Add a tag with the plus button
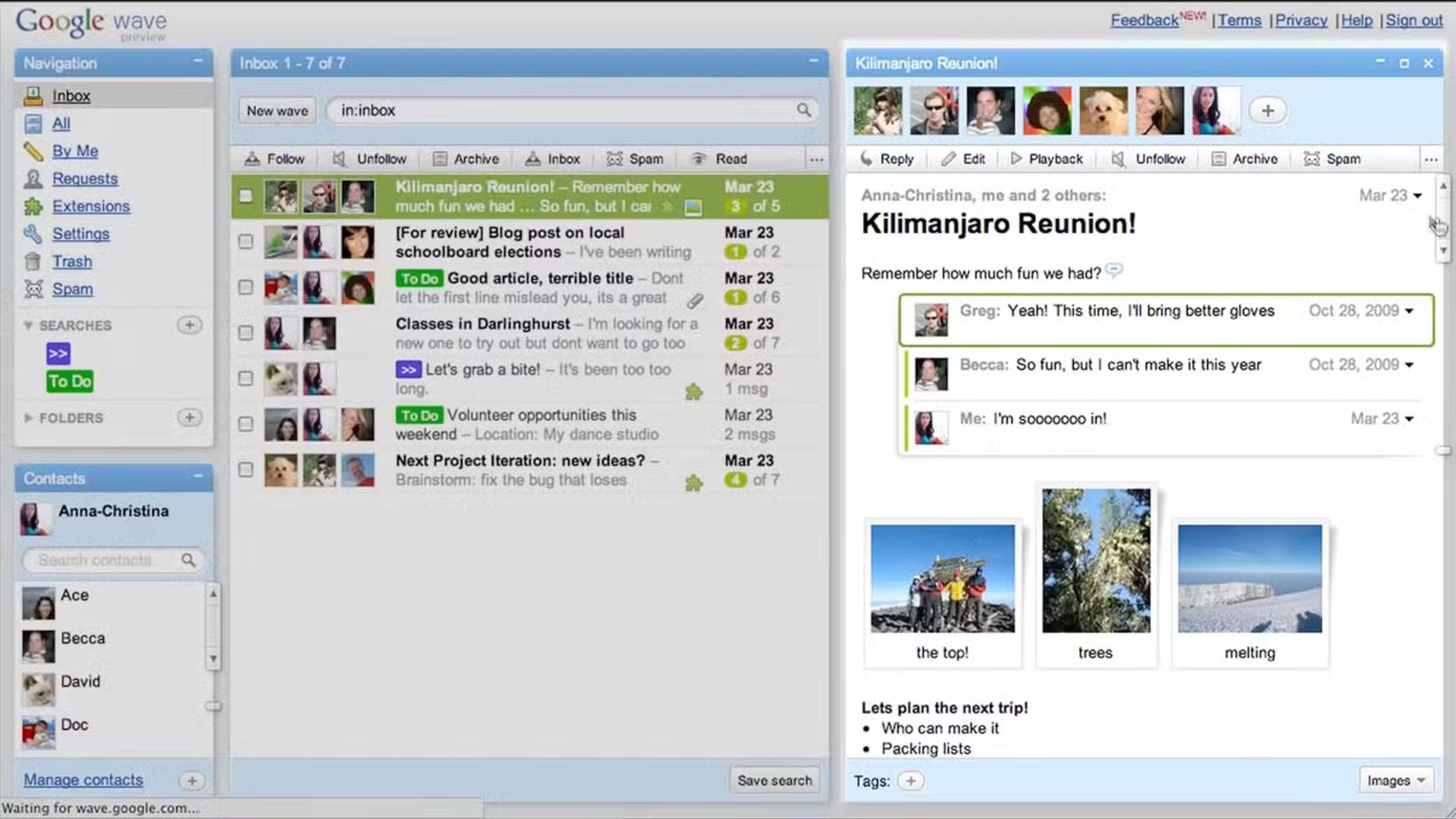This screenshot has width=1456, height=819. tap(911, 781)
